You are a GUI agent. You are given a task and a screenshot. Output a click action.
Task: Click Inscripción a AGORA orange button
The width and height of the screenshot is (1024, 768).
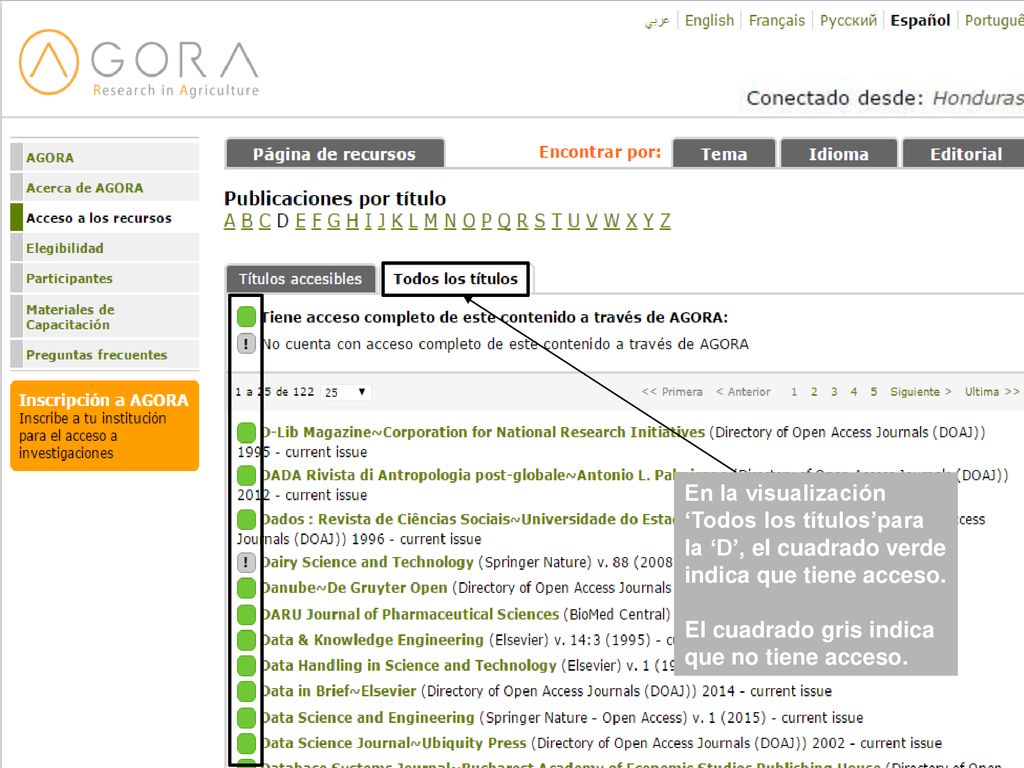click(104, 426)
